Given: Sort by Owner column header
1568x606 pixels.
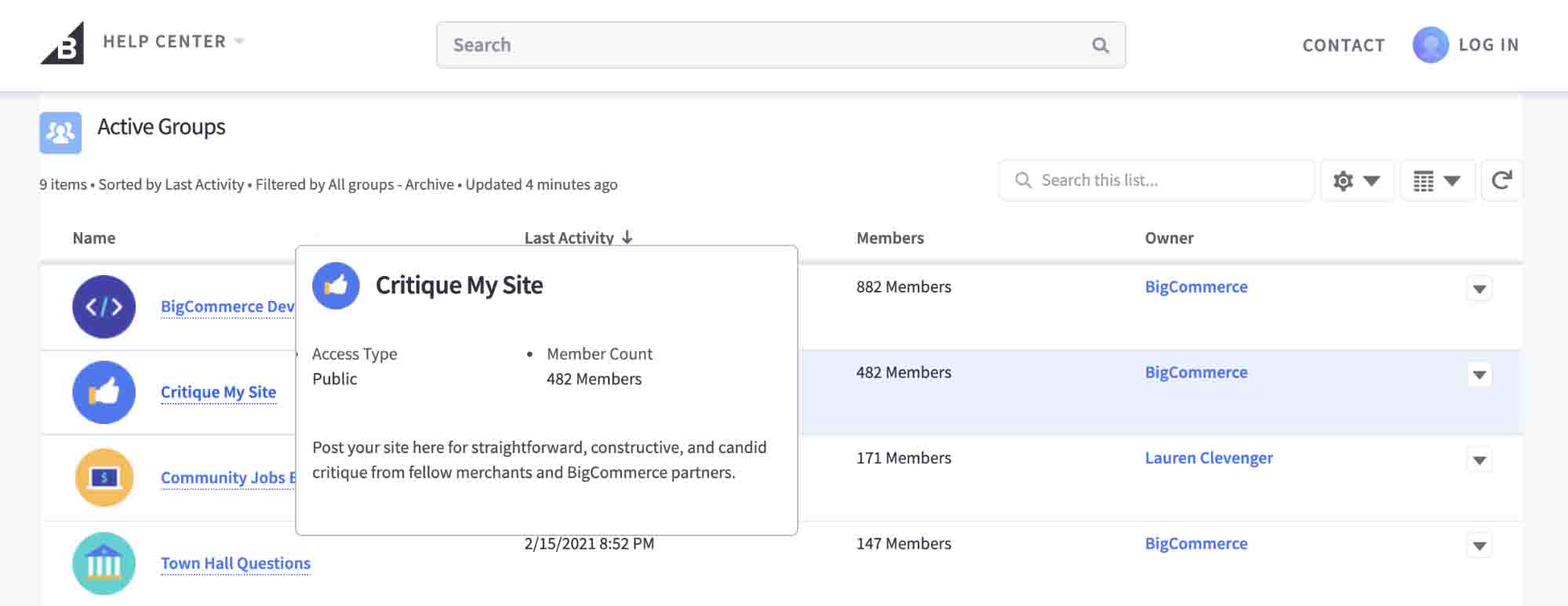Looking at the screenshot, I should 1169,238.
